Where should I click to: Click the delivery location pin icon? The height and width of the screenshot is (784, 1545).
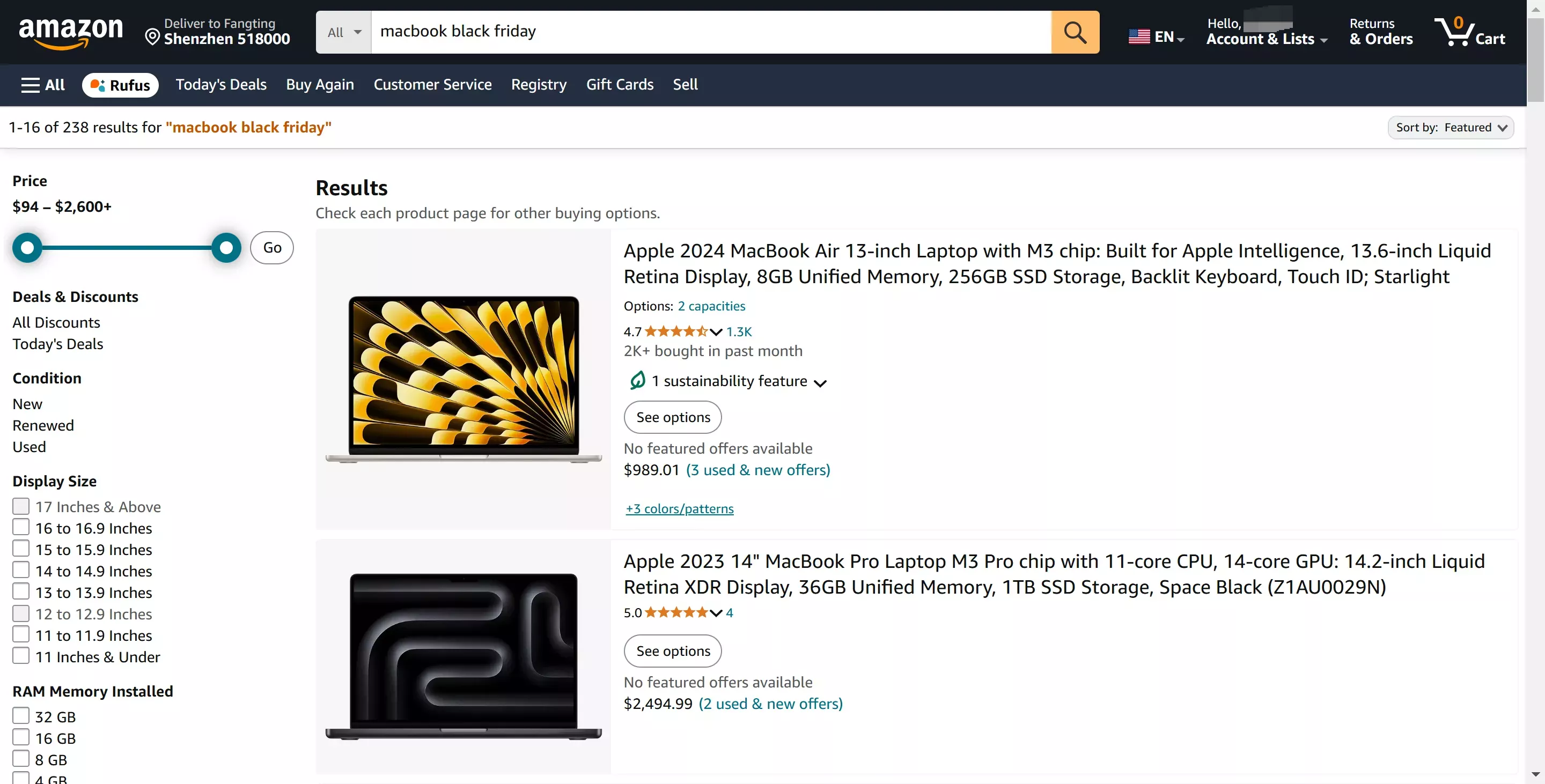tap(152, 37)
